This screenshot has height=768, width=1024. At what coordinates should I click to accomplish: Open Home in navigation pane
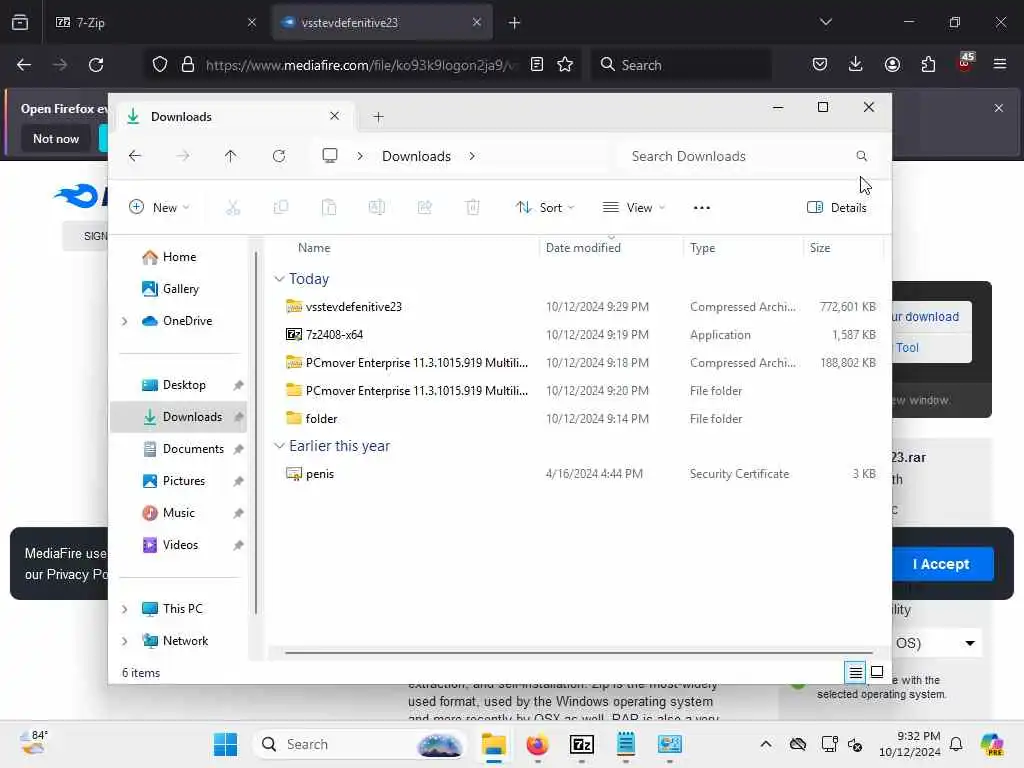point(179,257)
